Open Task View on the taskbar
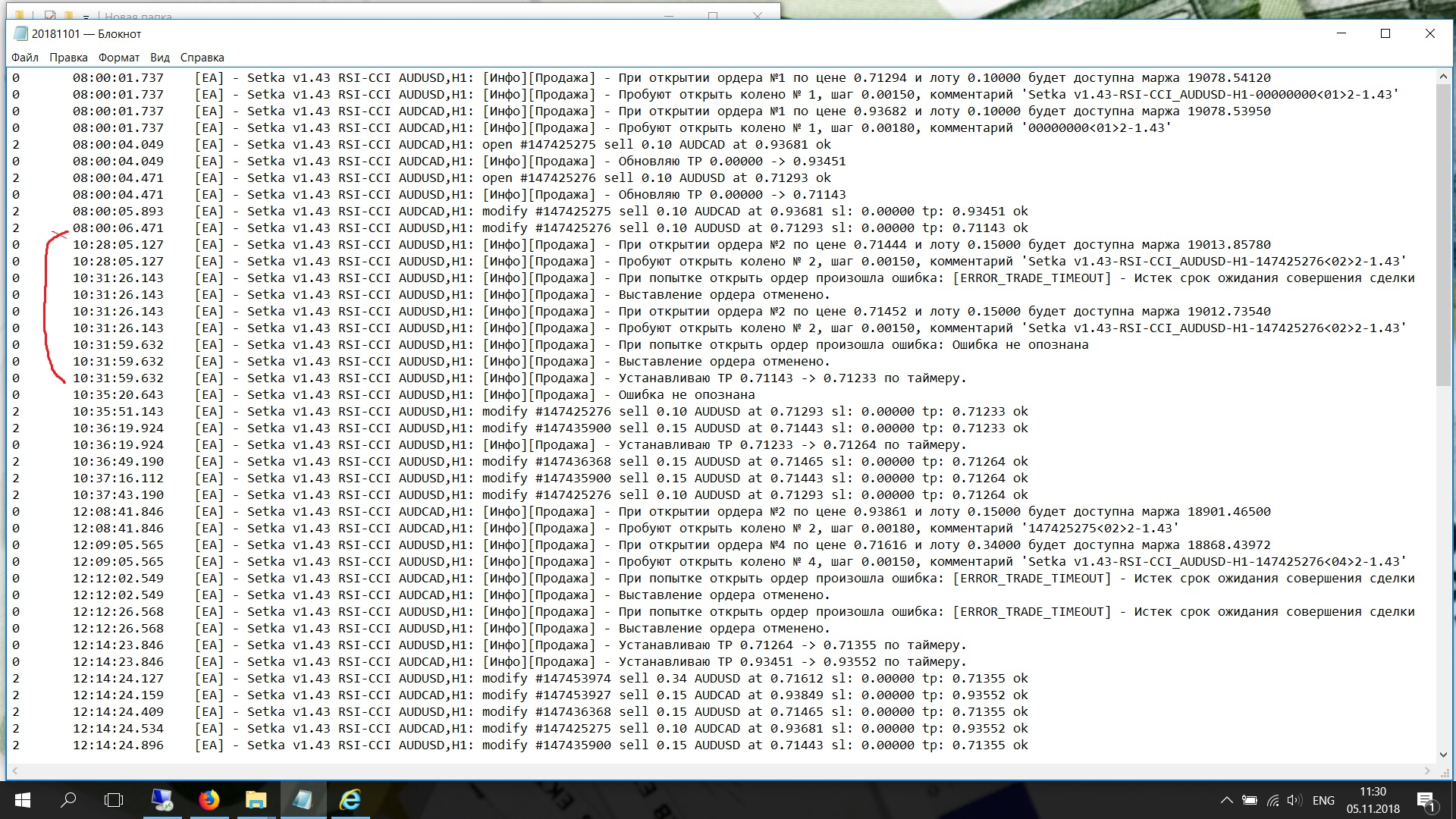The width and height of the screenshot is (1456, 819). click(114, 800)
